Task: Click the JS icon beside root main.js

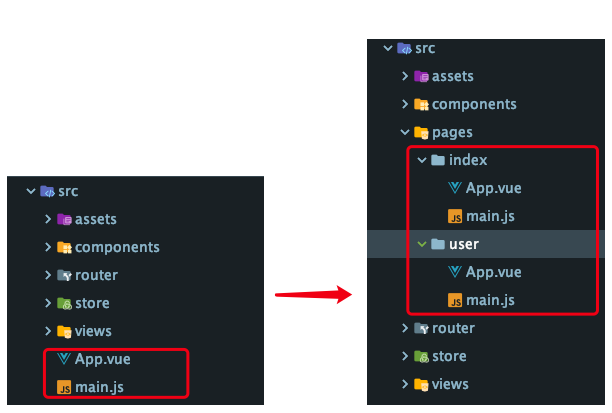Action: pyautogui.click(x=64, y=387)
